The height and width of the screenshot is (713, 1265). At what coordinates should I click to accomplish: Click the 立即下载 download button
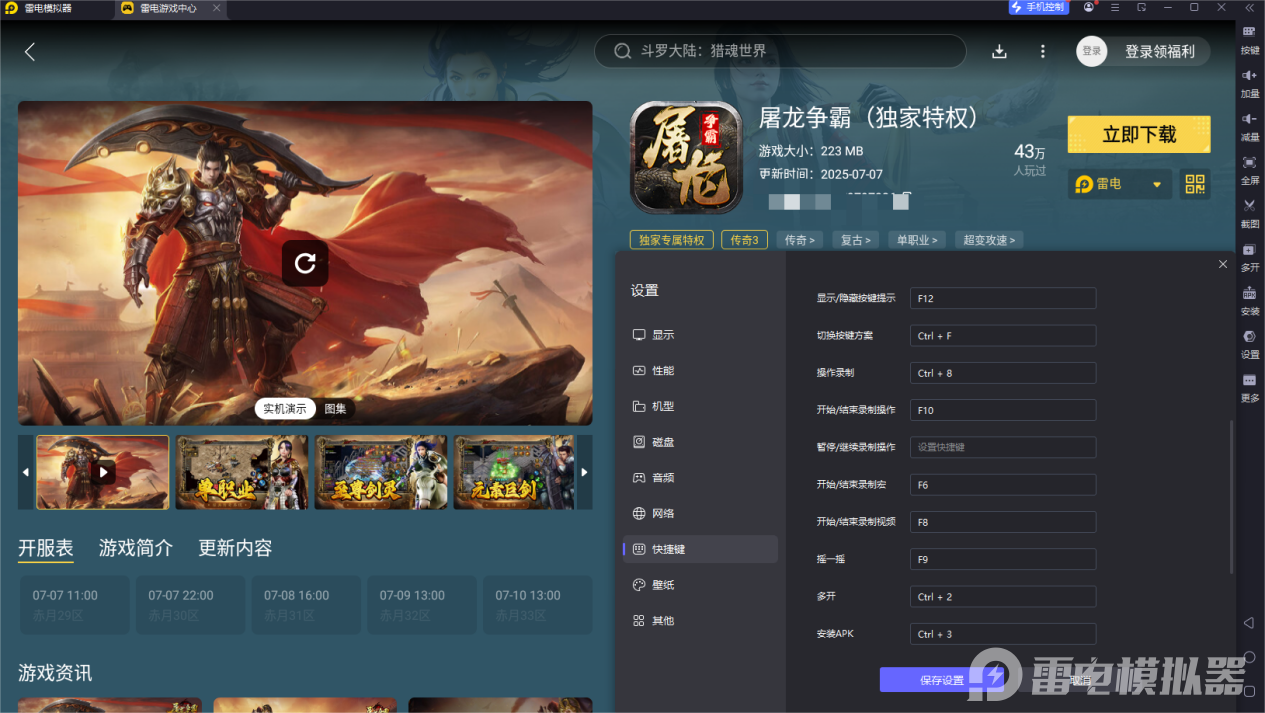[1139, 135]
